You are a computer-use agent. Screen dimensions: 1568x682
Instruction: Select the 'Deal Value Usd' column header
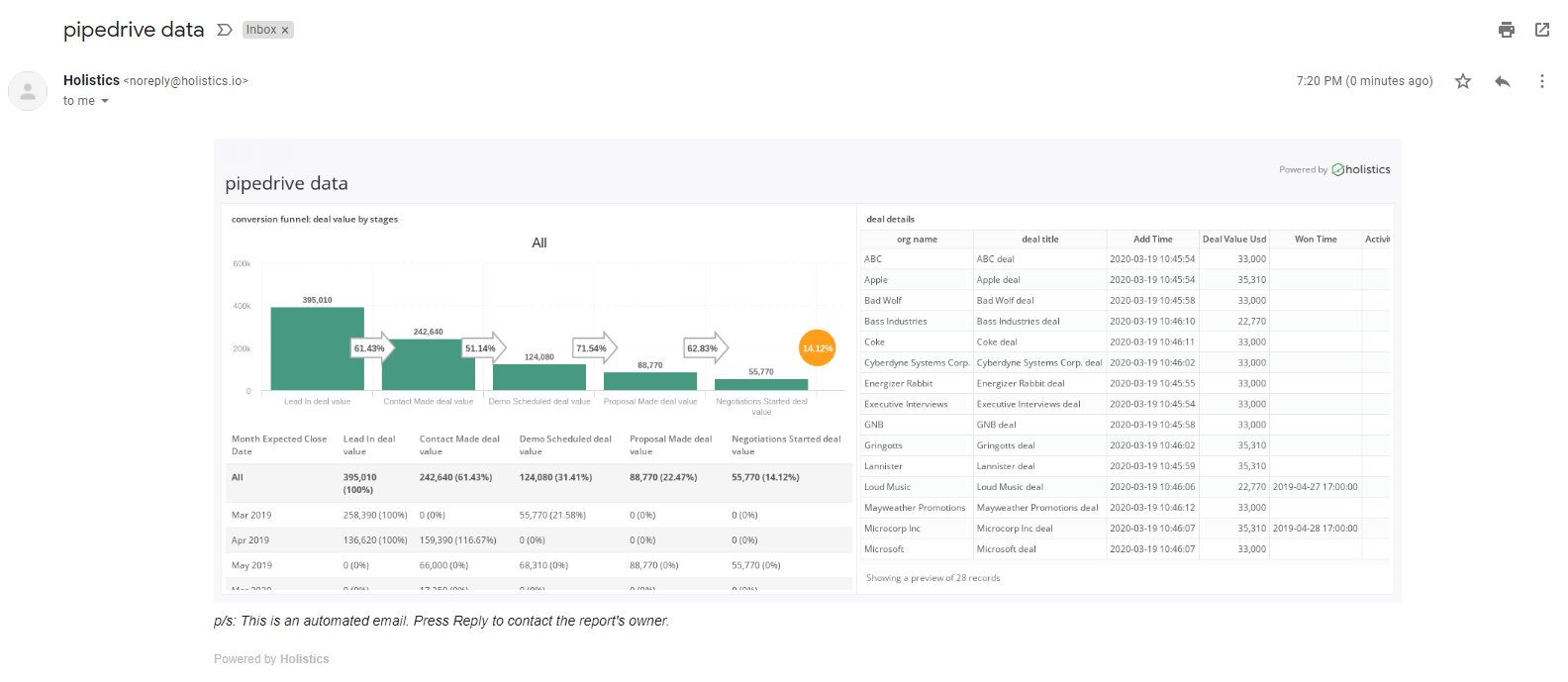pos(1233,240)
